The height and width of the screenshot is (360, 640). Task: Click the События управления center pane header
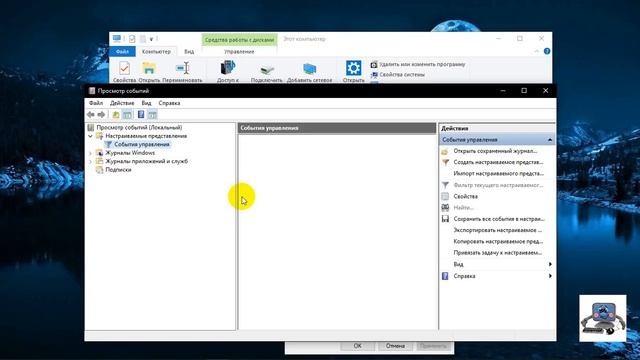(x=337, y=128)
